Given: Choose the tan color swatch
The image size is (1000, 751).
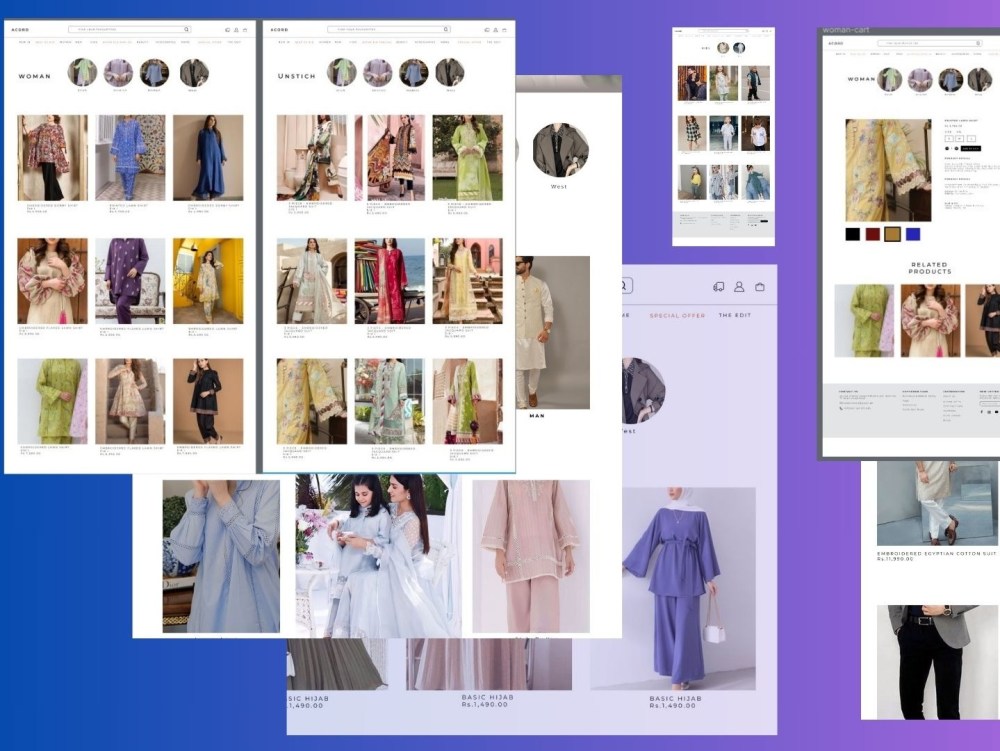Looking at the screenshot, I should (x=892, y=234).
